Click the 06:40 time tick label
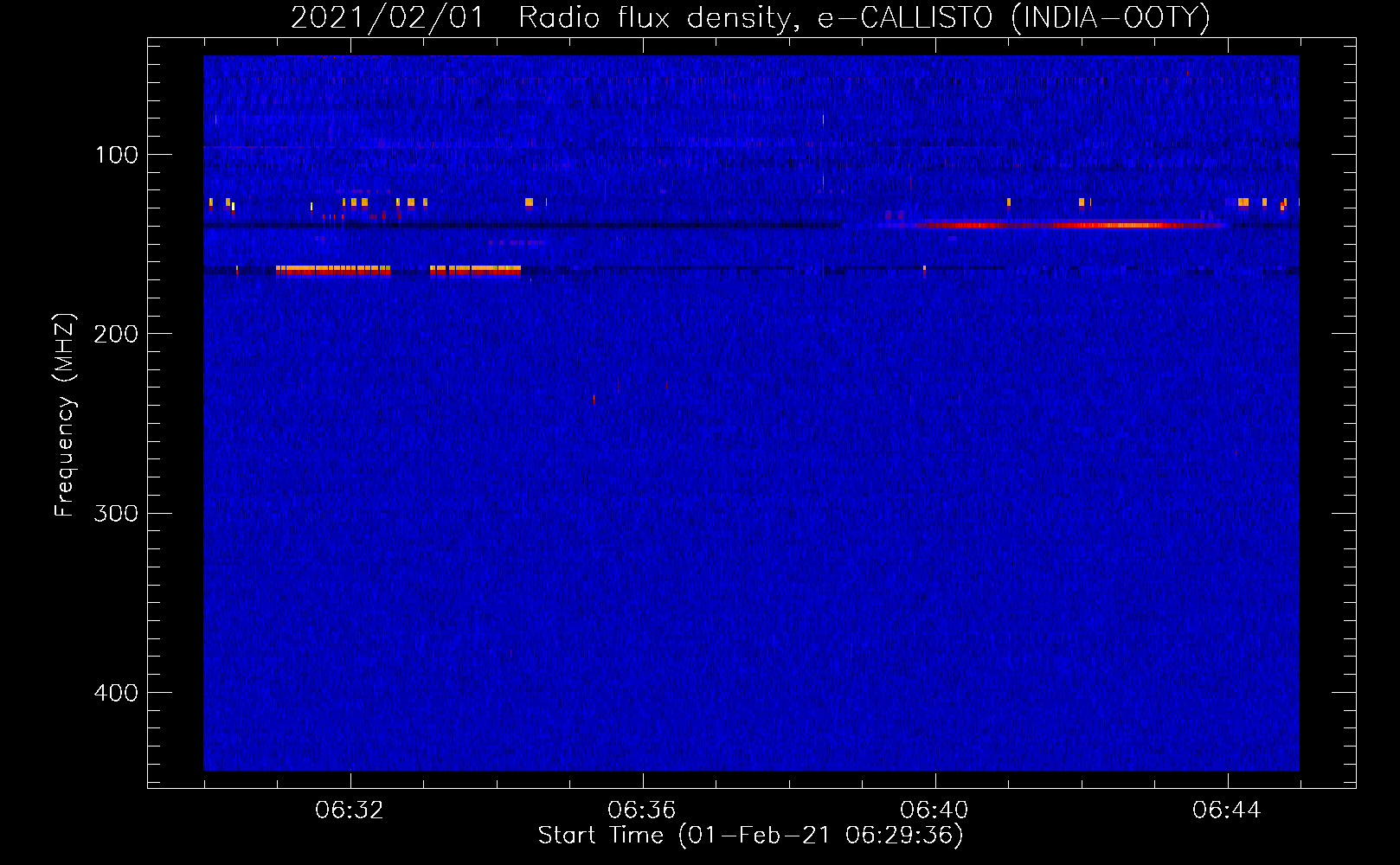Screen dimensions: 1400x865 tap(934, 811)
